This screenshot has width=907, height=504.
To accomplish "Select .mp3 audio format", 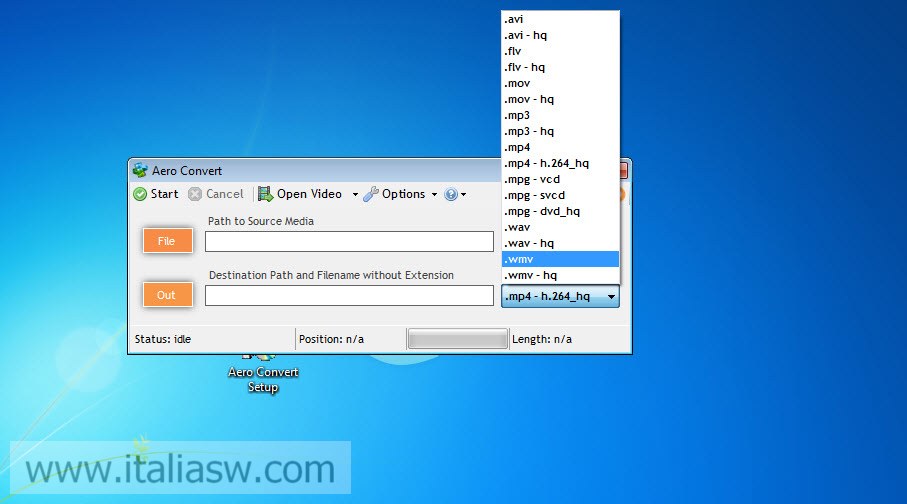I will point(560,115).
